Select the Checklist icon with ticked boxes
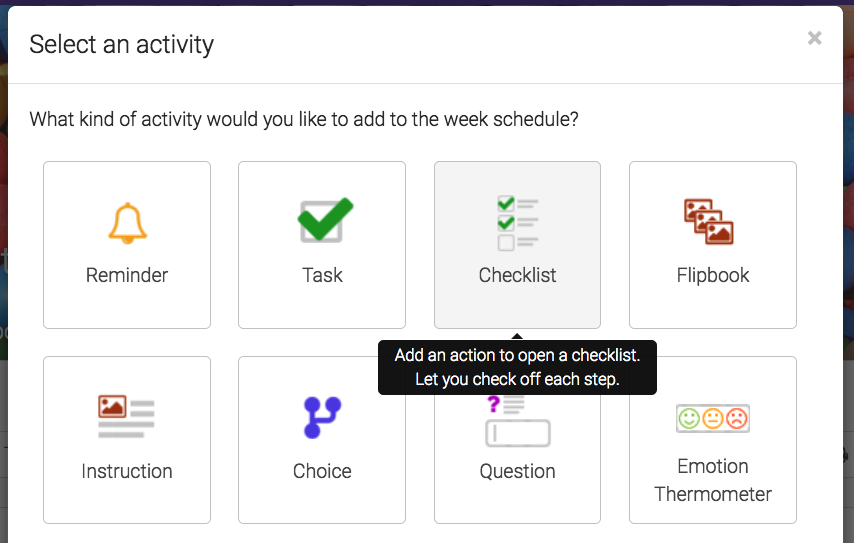The height and width of the screenshot is (543, 854). 517,222
